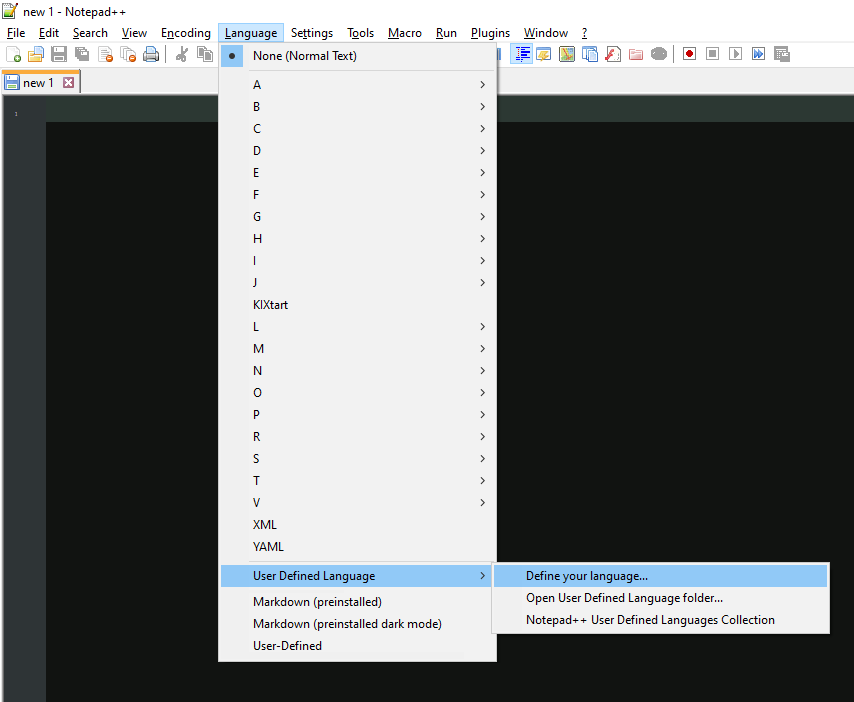Expand the O languages submenu
The image size is (854, 702).
[357, 393]
